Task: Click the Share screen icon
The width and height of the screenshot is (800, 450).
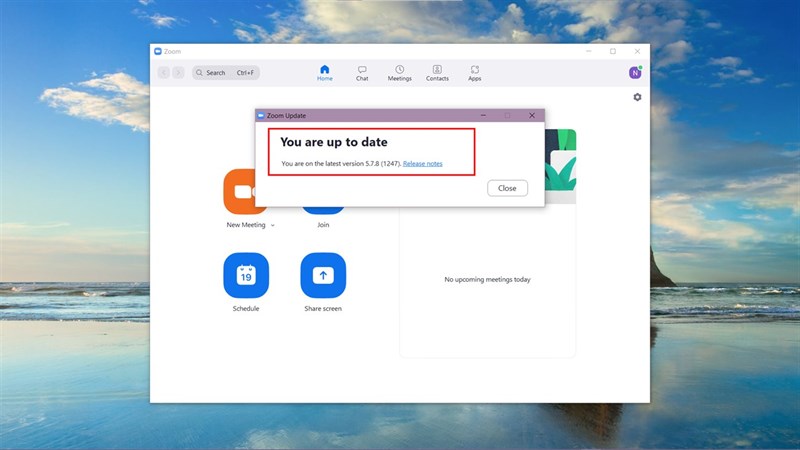Action: pos(323,275)
